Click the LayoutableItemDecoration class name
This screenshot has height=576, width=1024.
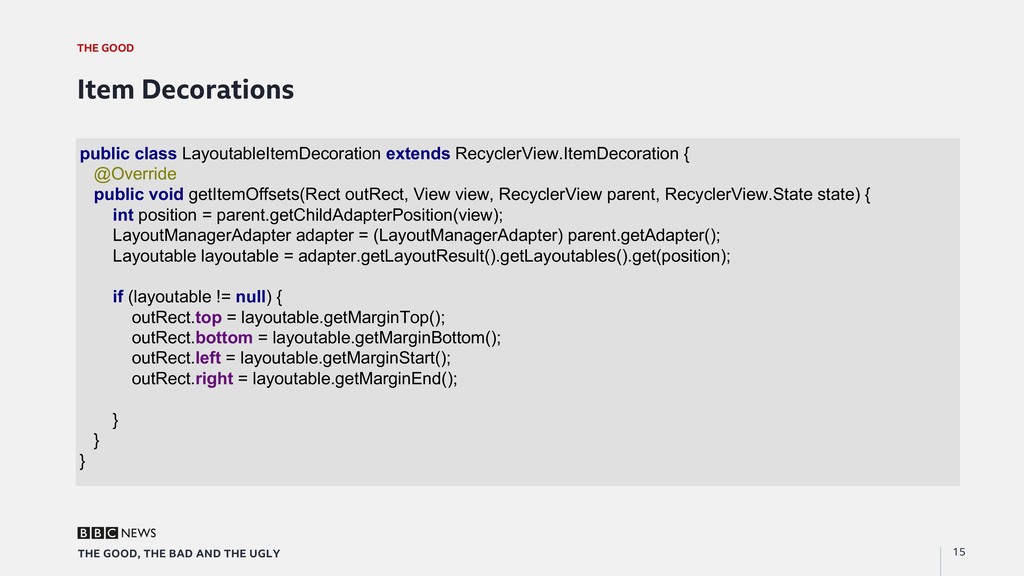tap(281, 154)
